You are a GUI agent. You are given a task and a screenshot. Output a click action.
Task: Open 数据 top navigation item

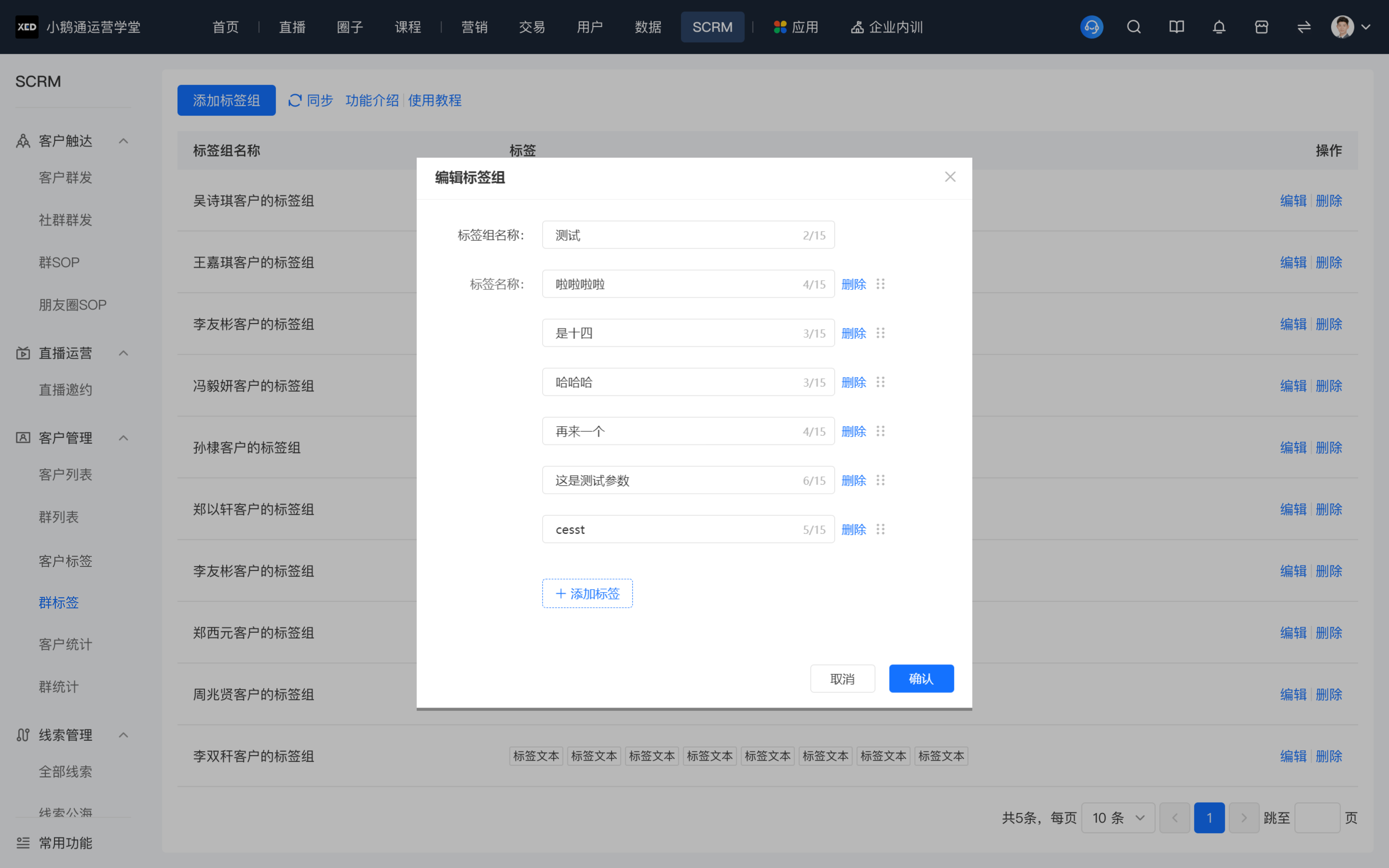point(648,27)
